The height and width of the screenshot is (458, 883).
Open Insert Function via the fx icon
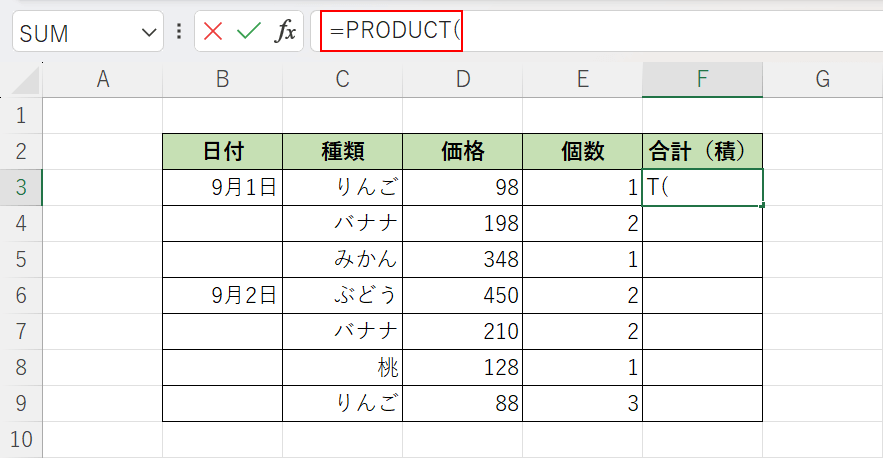tap(285, 32)
